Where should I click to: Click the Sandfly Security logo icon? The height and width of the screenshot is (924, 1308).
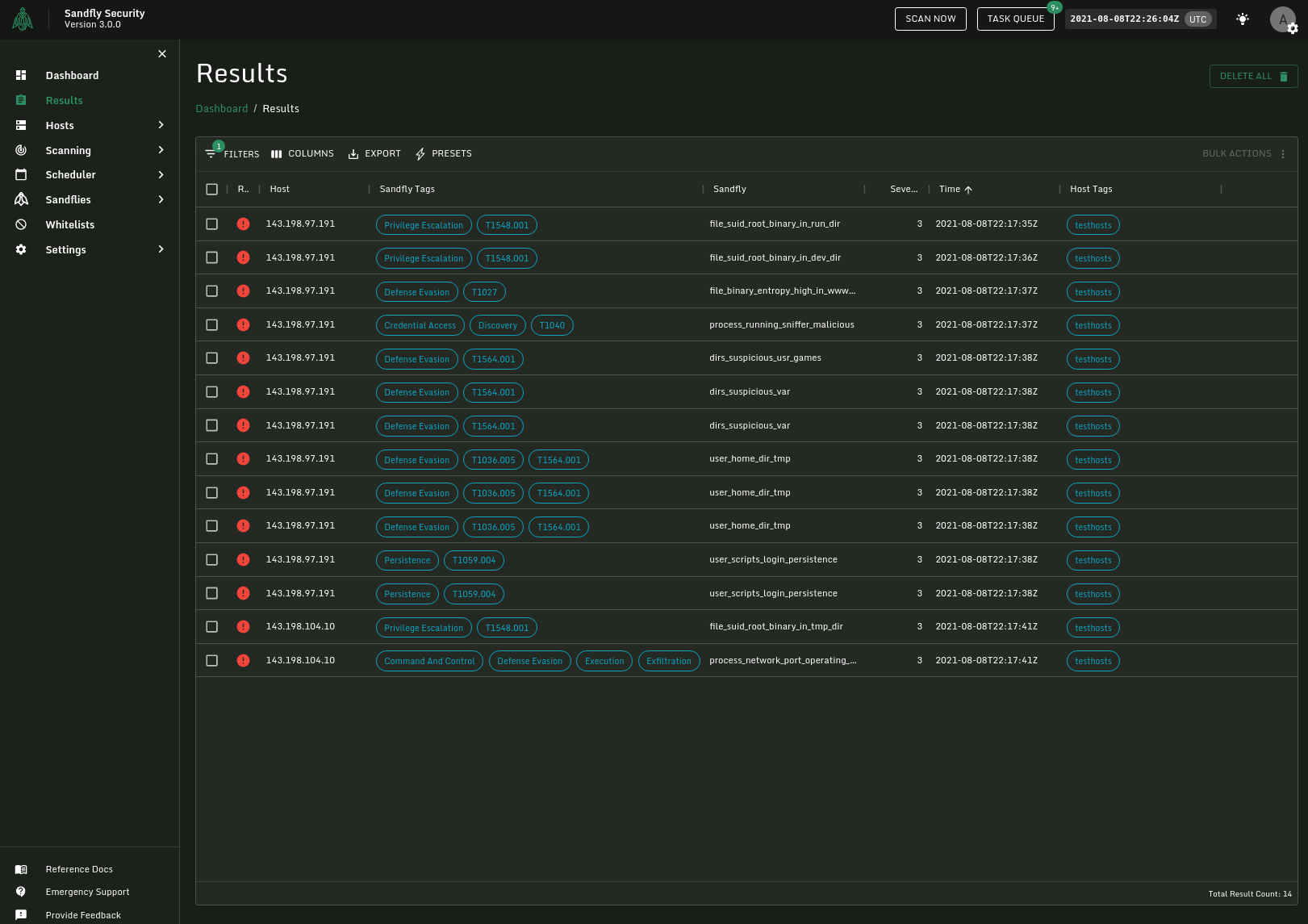pos(23,19)
